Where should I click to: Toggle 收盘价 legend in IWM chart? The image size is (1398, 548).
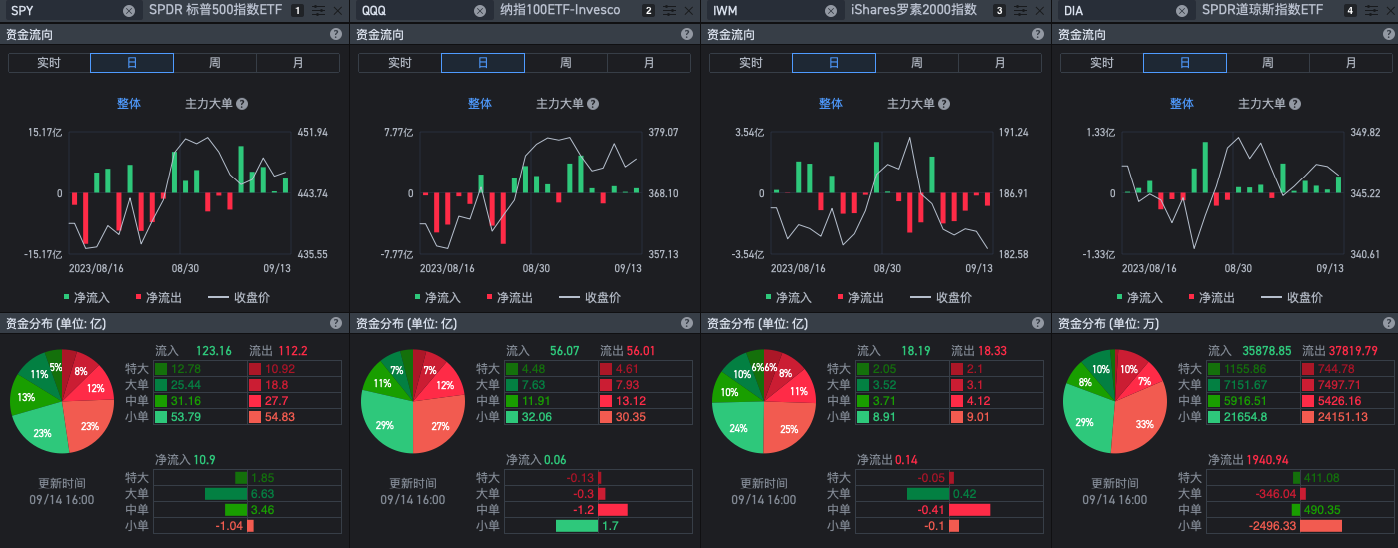tap(941, 298)
